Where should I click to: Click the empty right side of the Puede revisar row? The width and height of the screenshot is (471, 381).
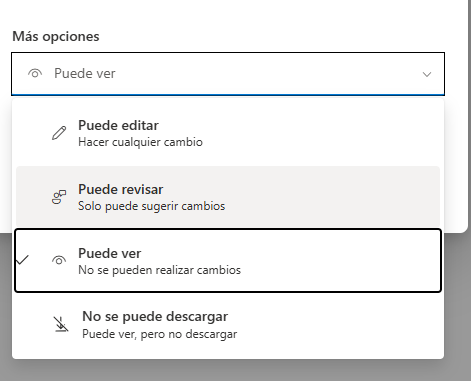coord(333,197)
